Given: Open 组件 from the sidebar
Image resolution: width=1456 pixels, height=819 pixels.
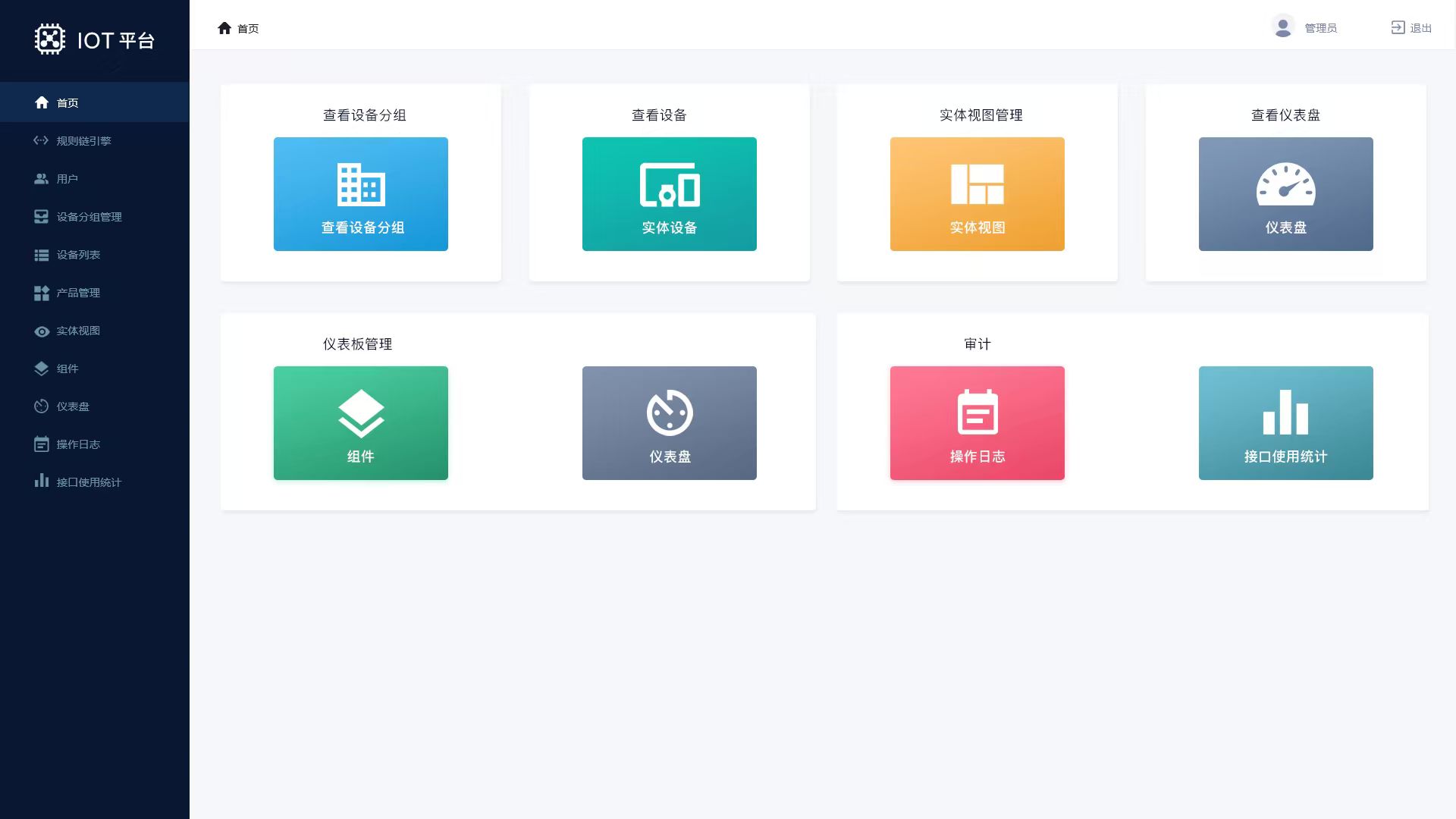Looking at the screenshot, I should point(67,369).
